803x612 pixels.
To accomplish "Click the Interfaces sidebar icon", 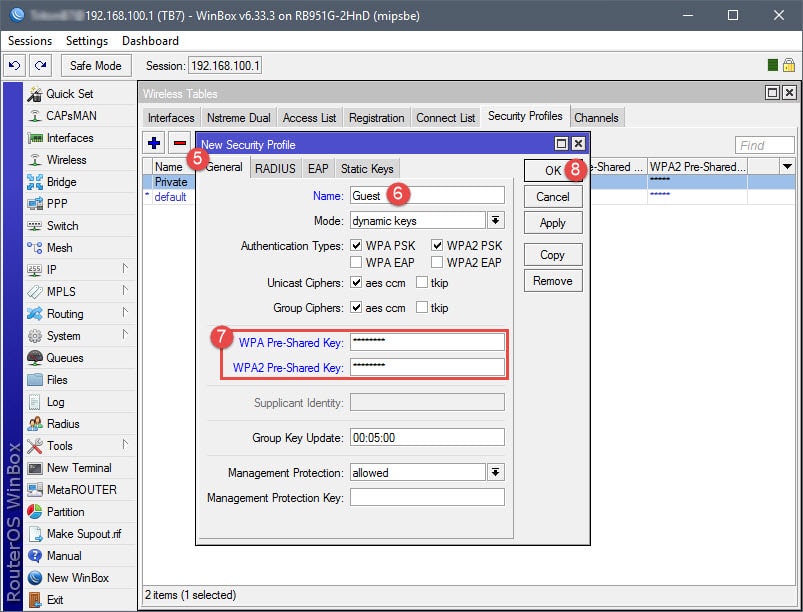I will 35,138.
